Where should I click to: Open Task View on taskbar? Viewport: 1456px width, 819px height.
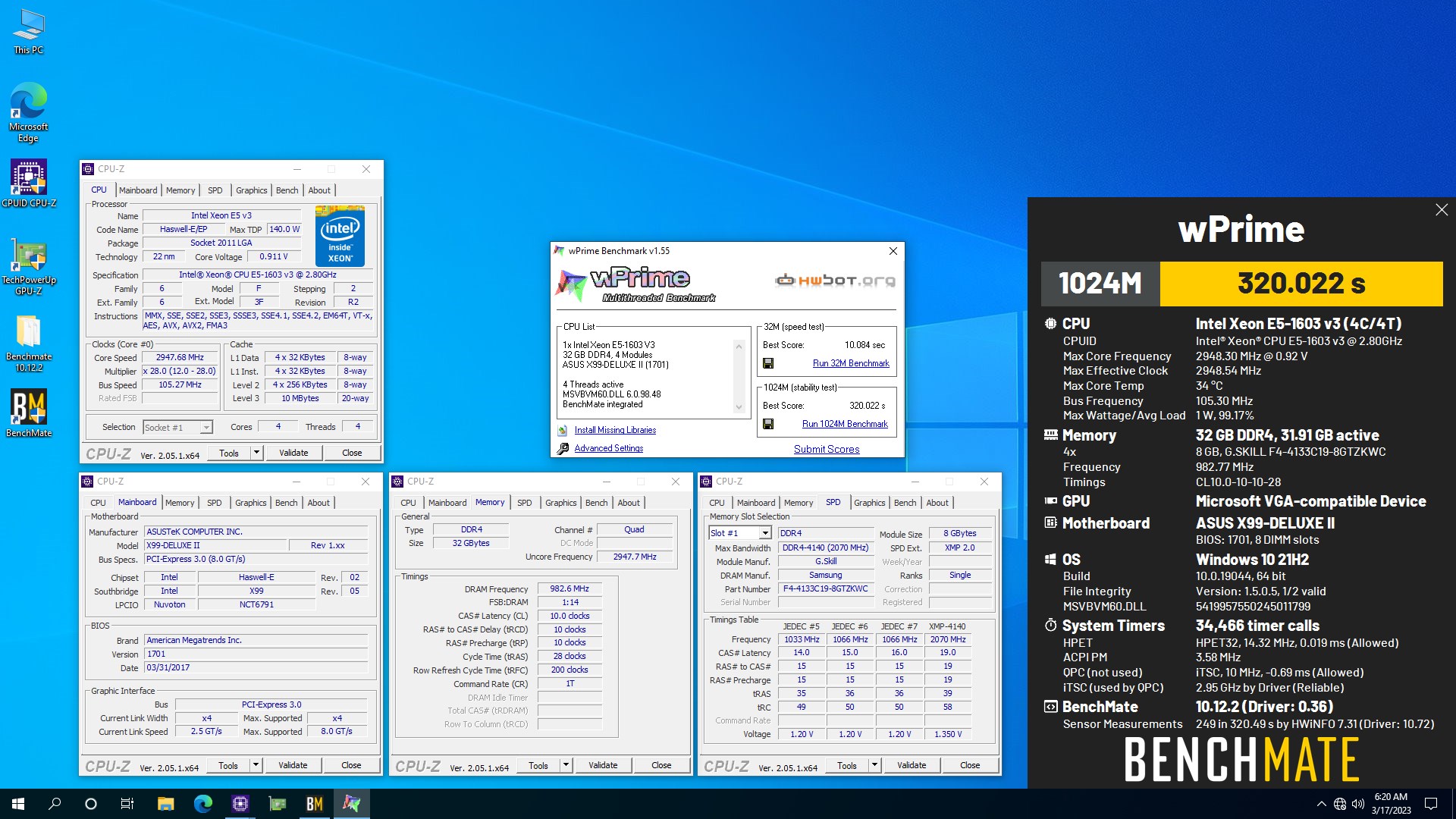pos(127,804)
